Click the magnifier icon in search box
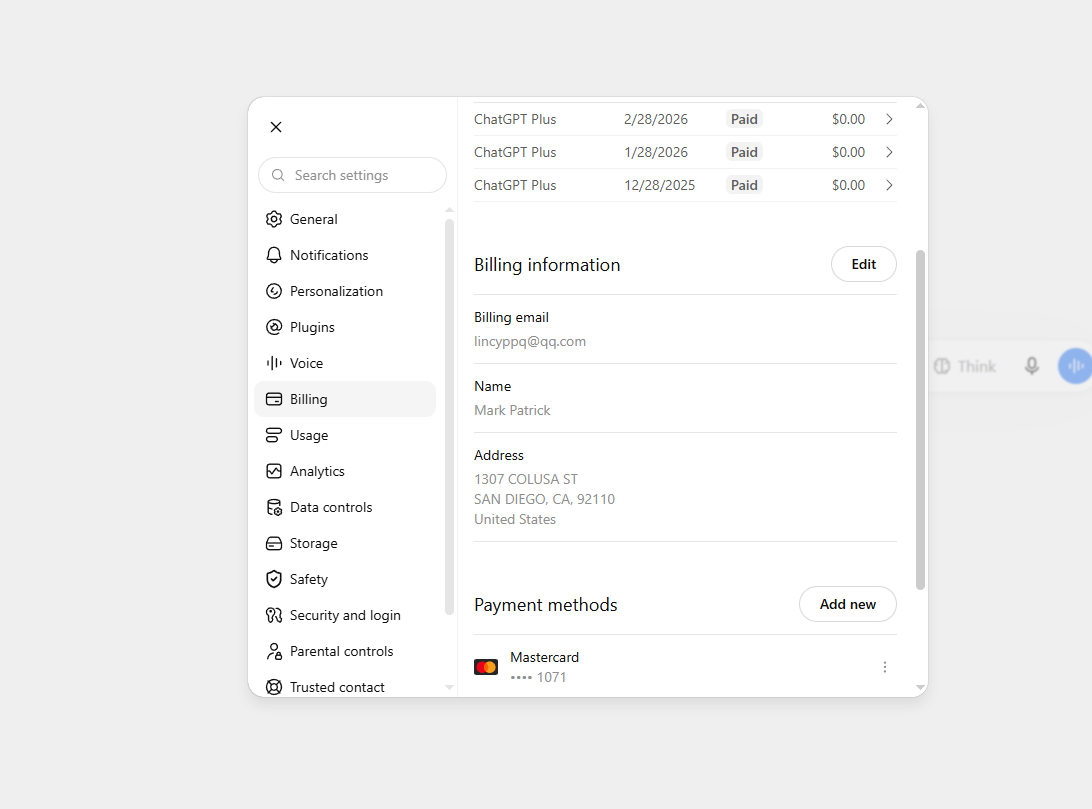Viewport: 1092px width, 809px height. click(278, 175)
